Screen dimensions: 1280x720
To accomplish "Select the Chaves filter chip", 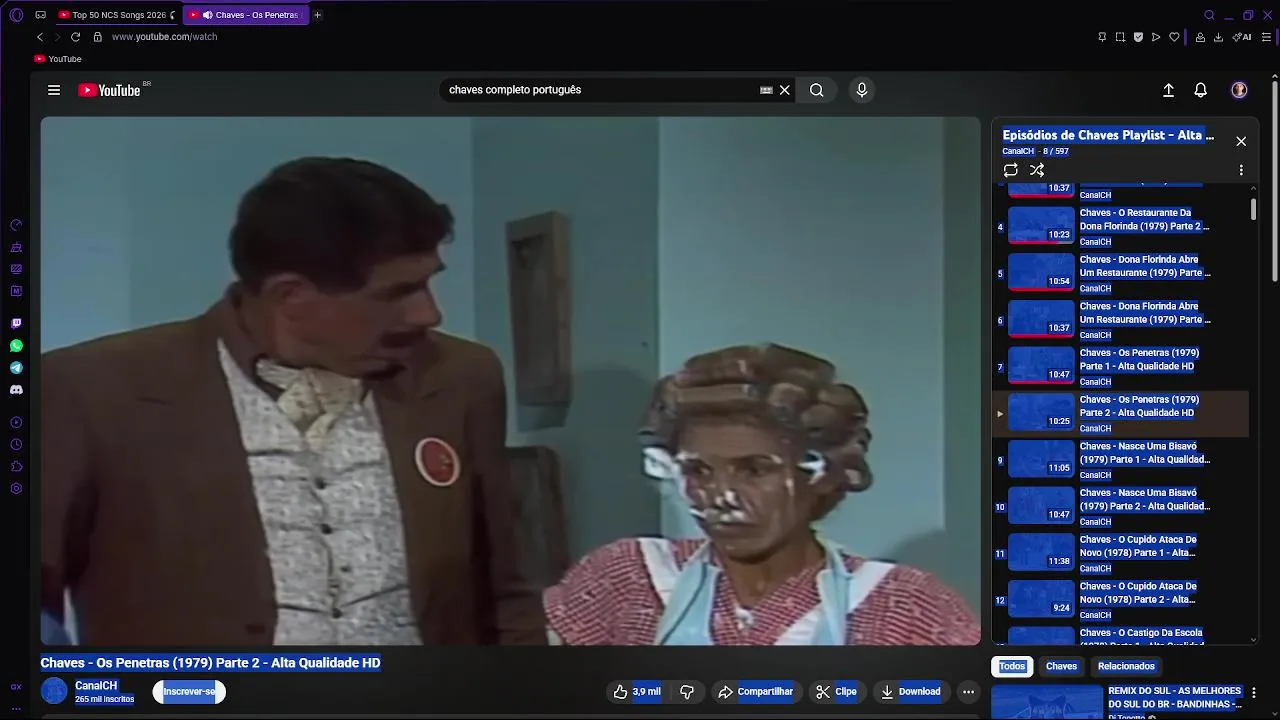I will [x=1061, y=666].
